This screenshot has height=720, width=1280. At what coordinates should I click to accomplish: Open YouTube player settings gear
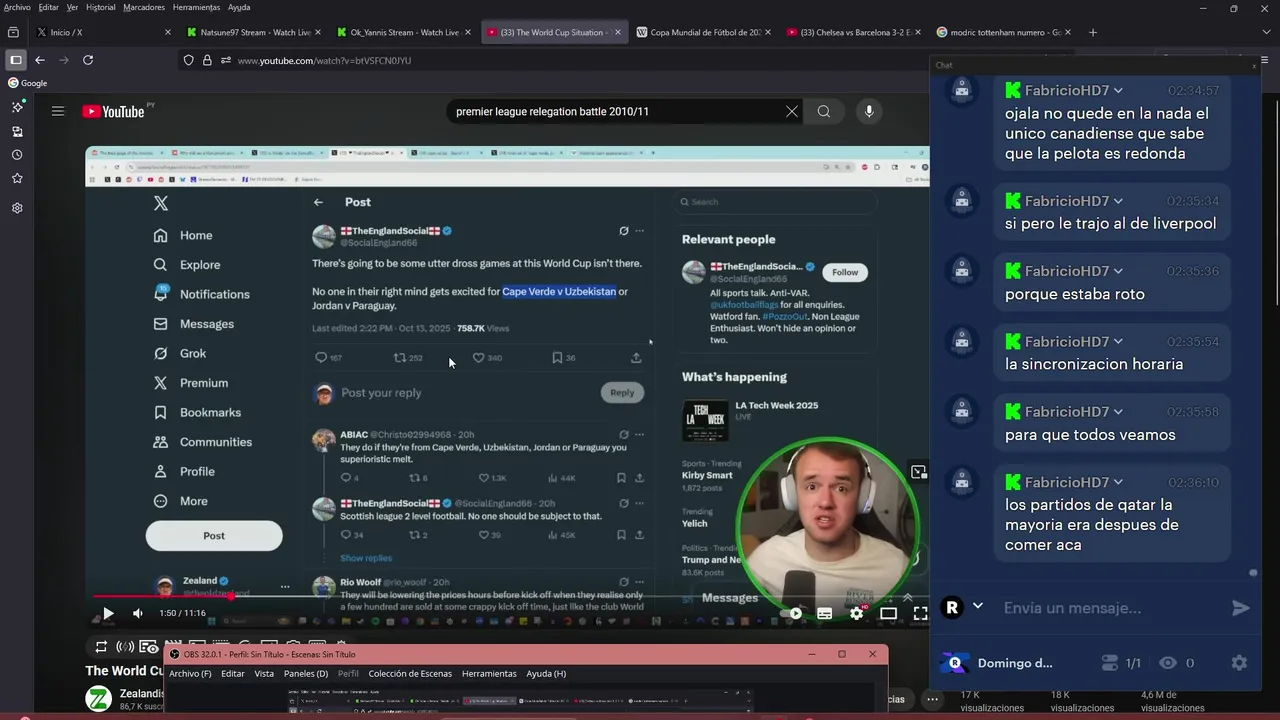[856, 613]
